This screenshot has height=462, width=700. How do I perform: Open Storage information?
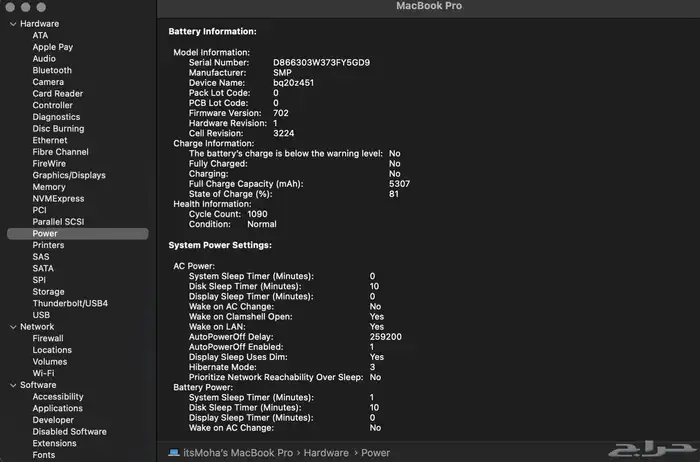point(48,291)
